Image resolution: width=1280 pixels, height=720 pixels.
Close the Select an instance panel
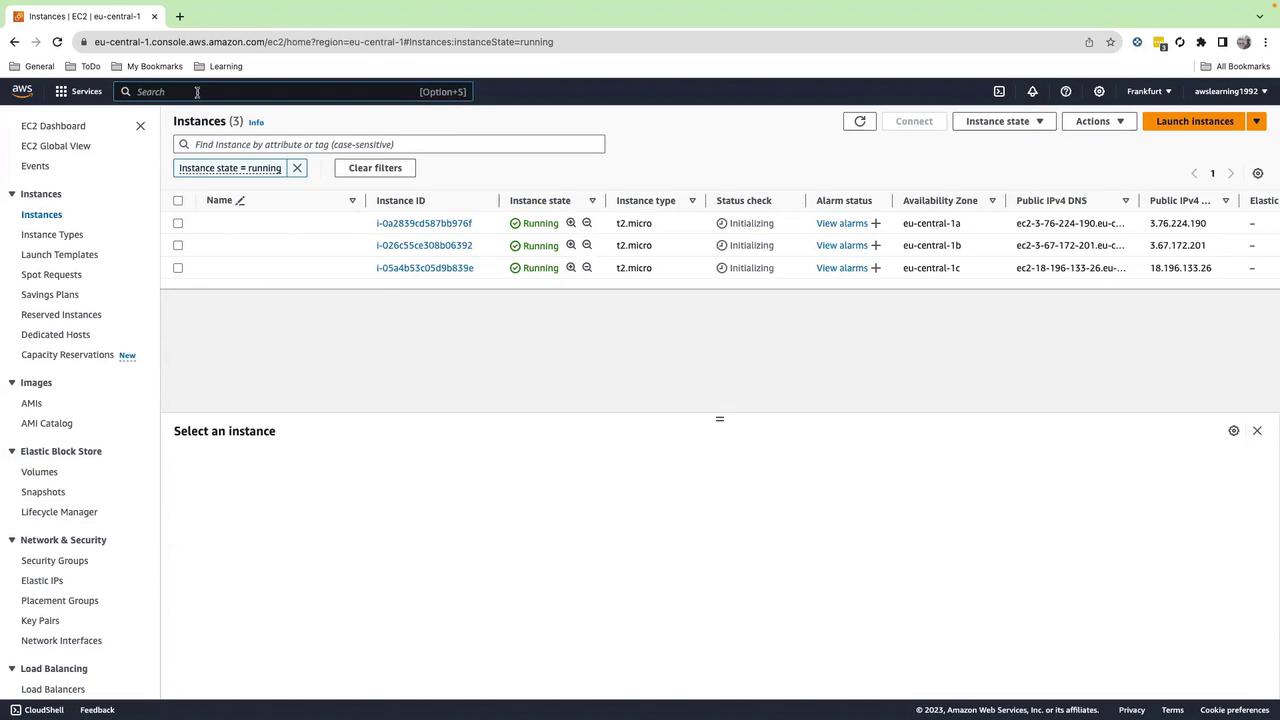(1257, 431)
